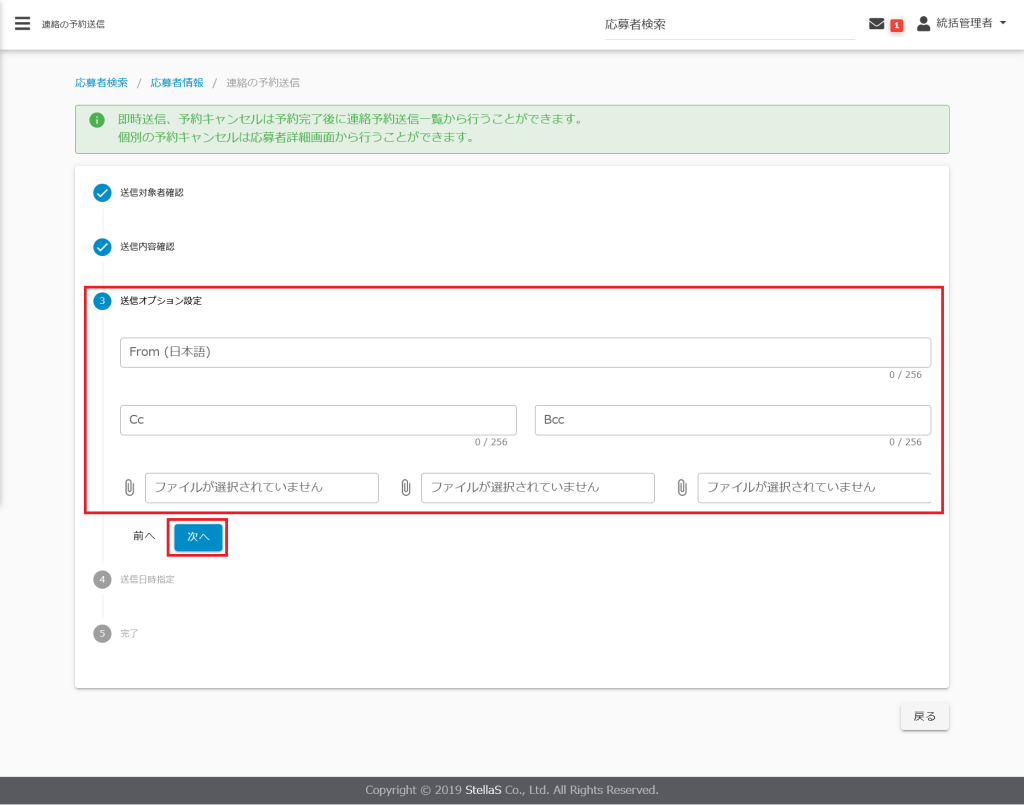Click the 前へ button
Screen dimensions: 1024x805
tap(144, 536)
